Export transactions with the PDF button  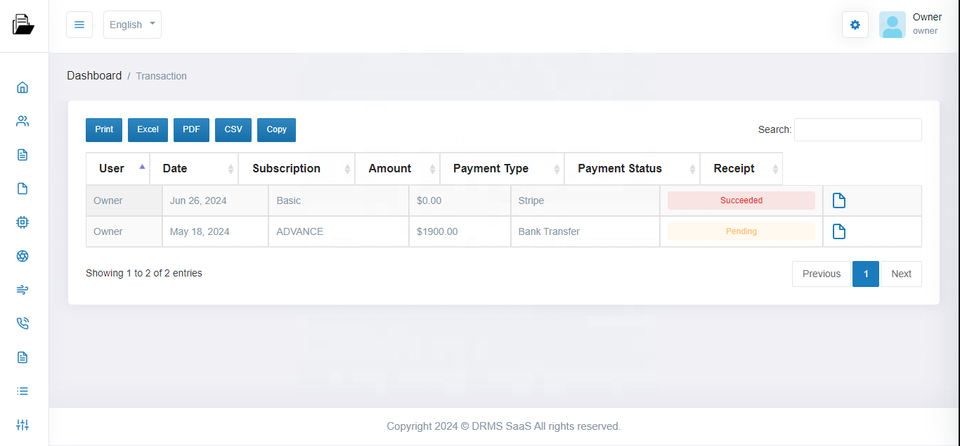click(x=191, y=130)
